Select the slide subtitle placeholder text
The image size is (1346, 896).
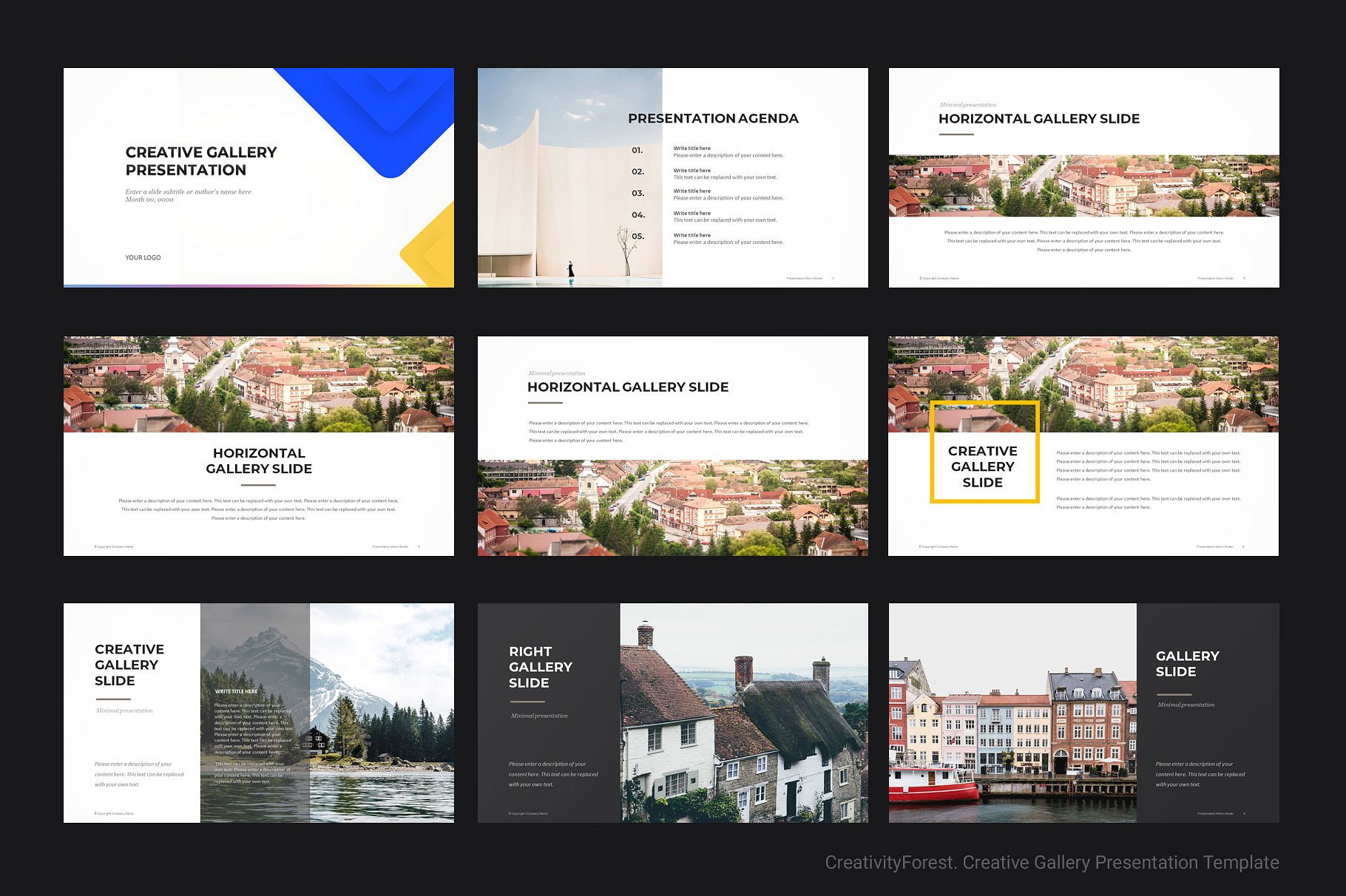point(187,191)
